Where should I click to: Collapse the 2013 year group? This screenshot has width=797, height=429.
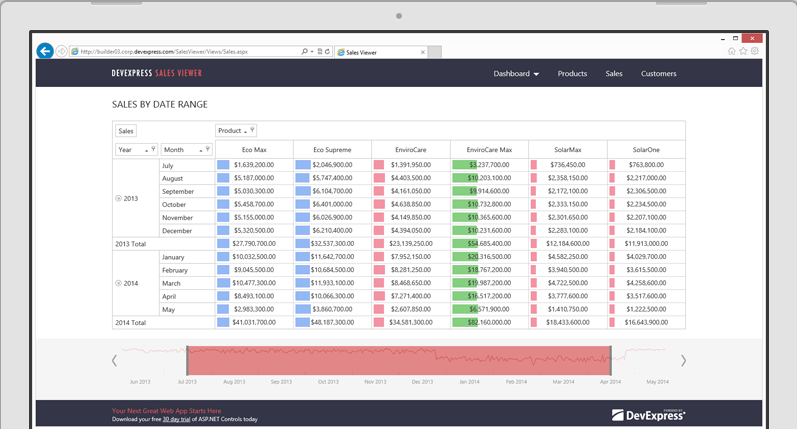pyautogui.click(x=118, y=198)
